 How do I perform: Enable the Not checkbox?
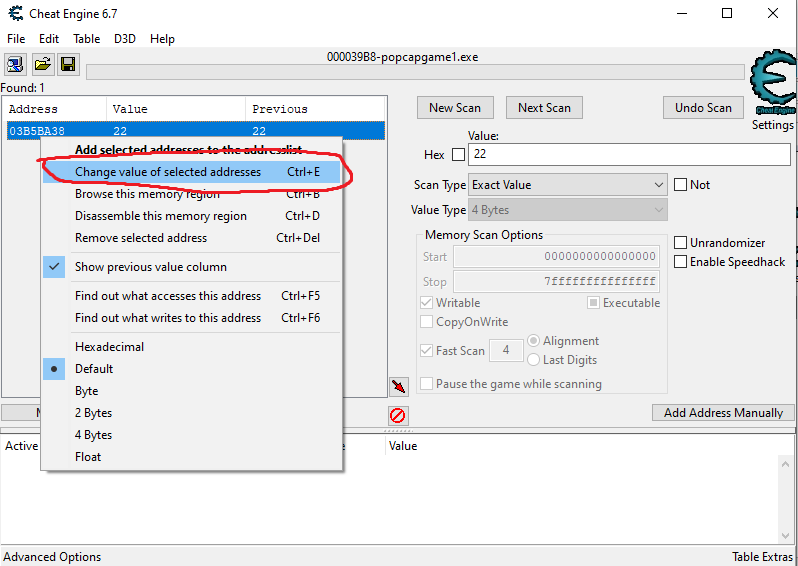pyautogui.click(x=680, y=185)
